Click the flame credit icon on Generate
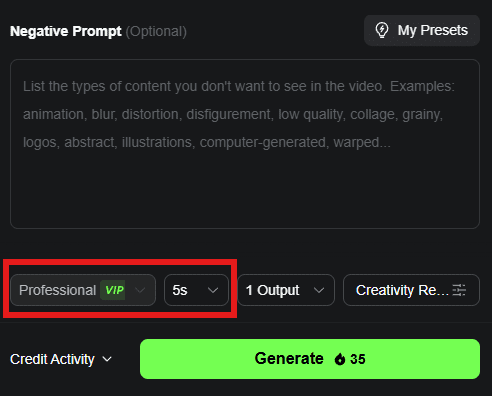 (x=340, y=359)
